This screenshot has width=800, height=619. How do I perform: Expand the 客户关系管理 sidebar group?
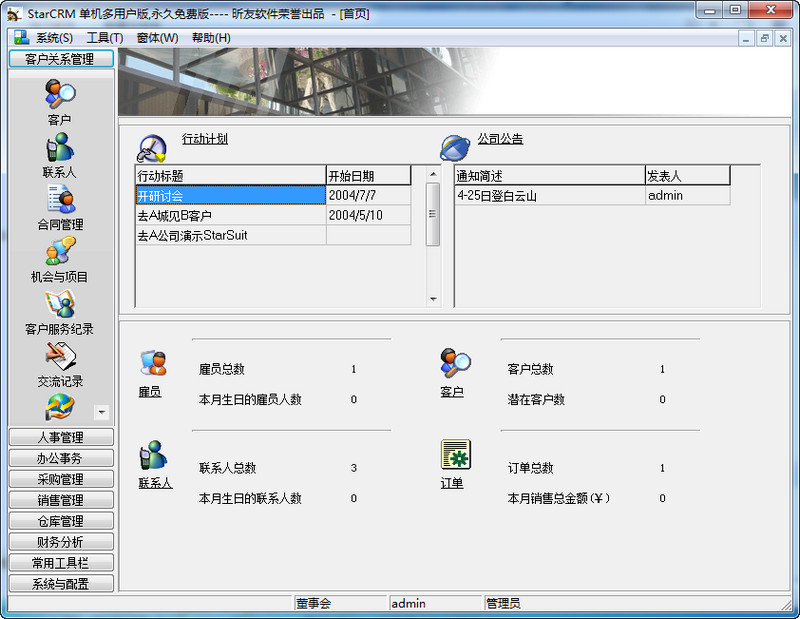(x=61, y=59)
